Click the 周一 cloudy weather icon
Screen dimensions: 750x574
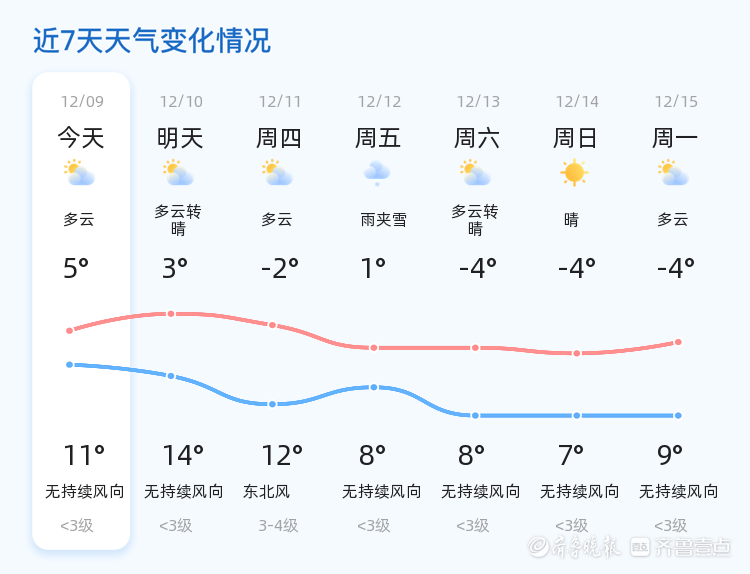click(x=673, y=173)
